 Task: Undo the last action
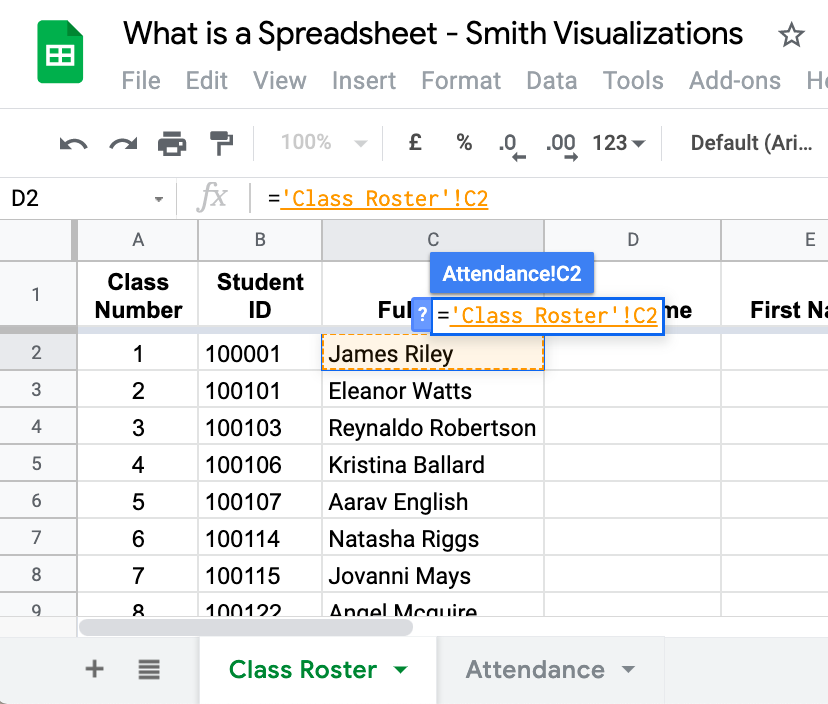(x=73, y=143)
